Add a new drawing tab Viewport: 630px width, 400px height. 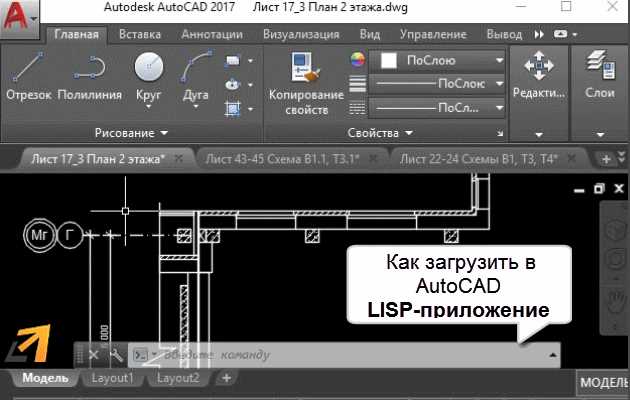pos(606,159)
